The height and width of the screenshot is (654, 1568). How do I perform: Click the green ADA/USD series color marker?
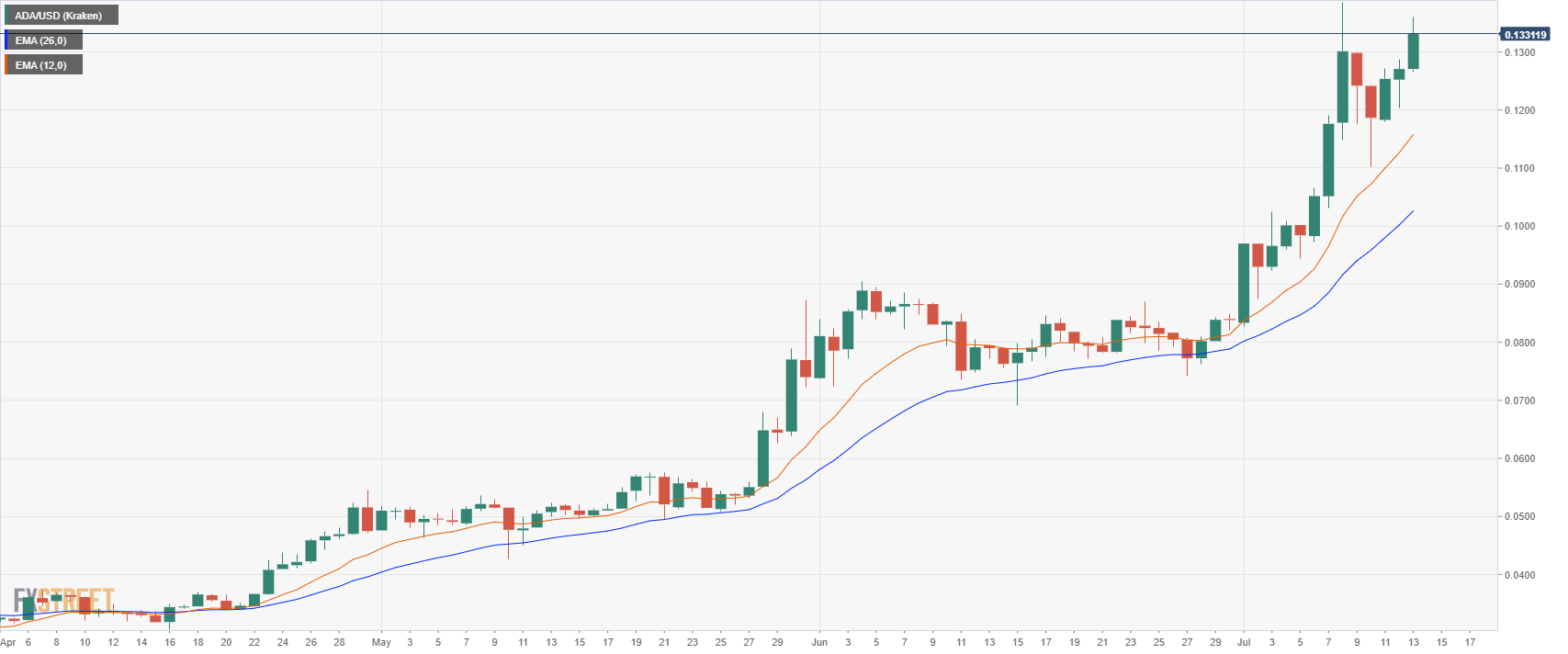tap(6, 16)
